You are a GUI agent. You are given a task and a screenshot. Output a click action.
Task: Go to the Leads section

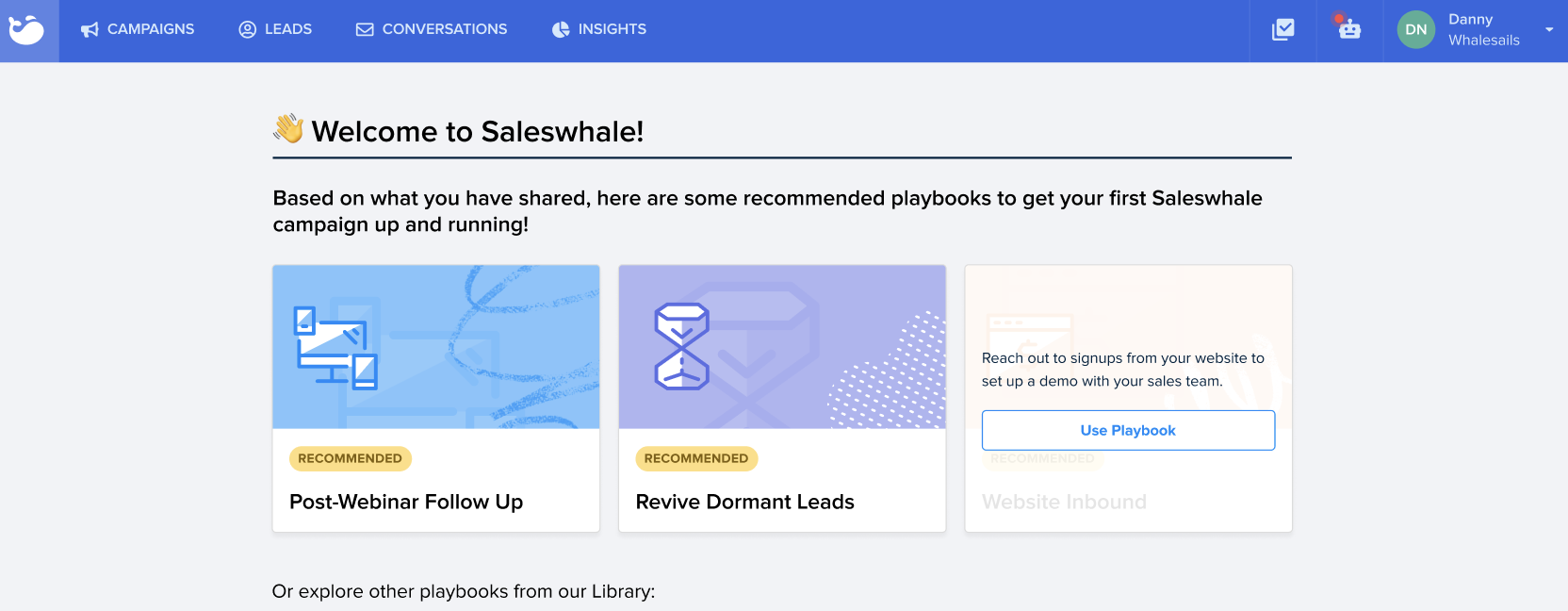point(275,30)
